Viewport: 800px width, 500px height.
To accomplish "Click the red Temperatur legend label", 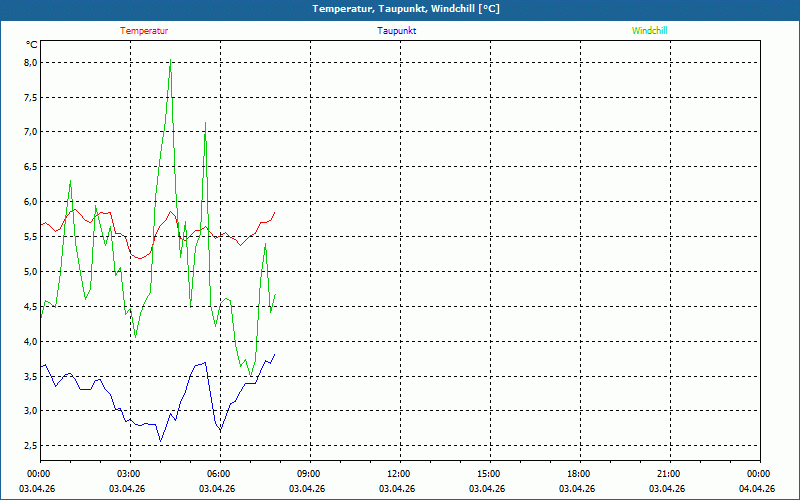I will (x=144, y=31).
